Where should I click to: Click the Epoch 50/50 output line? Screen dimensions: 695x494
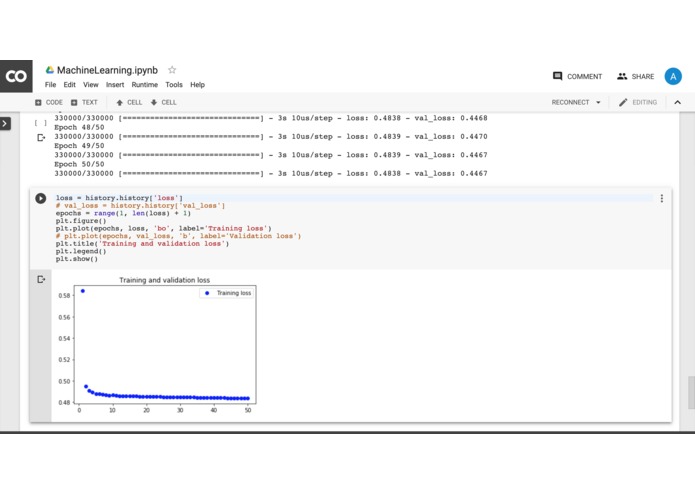click(79, 164)
